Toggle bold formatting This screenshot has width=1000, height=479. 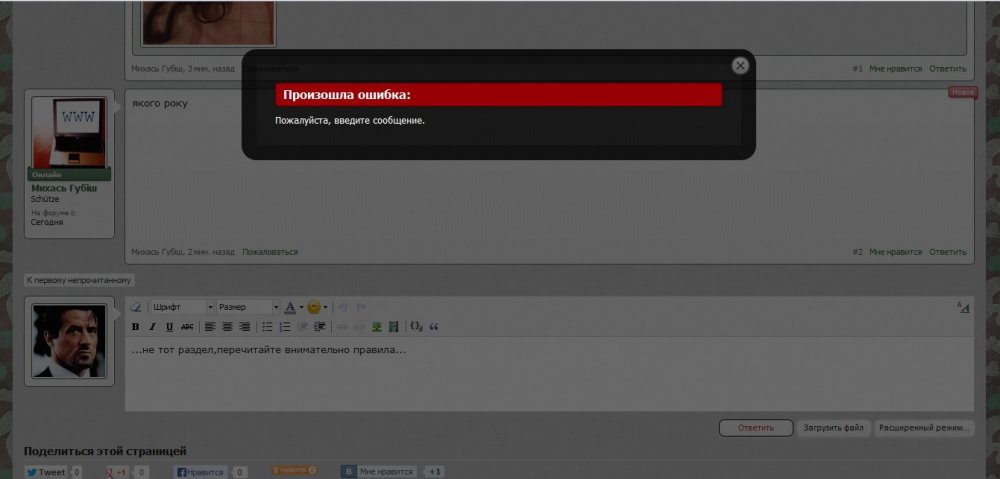[135, 327]
